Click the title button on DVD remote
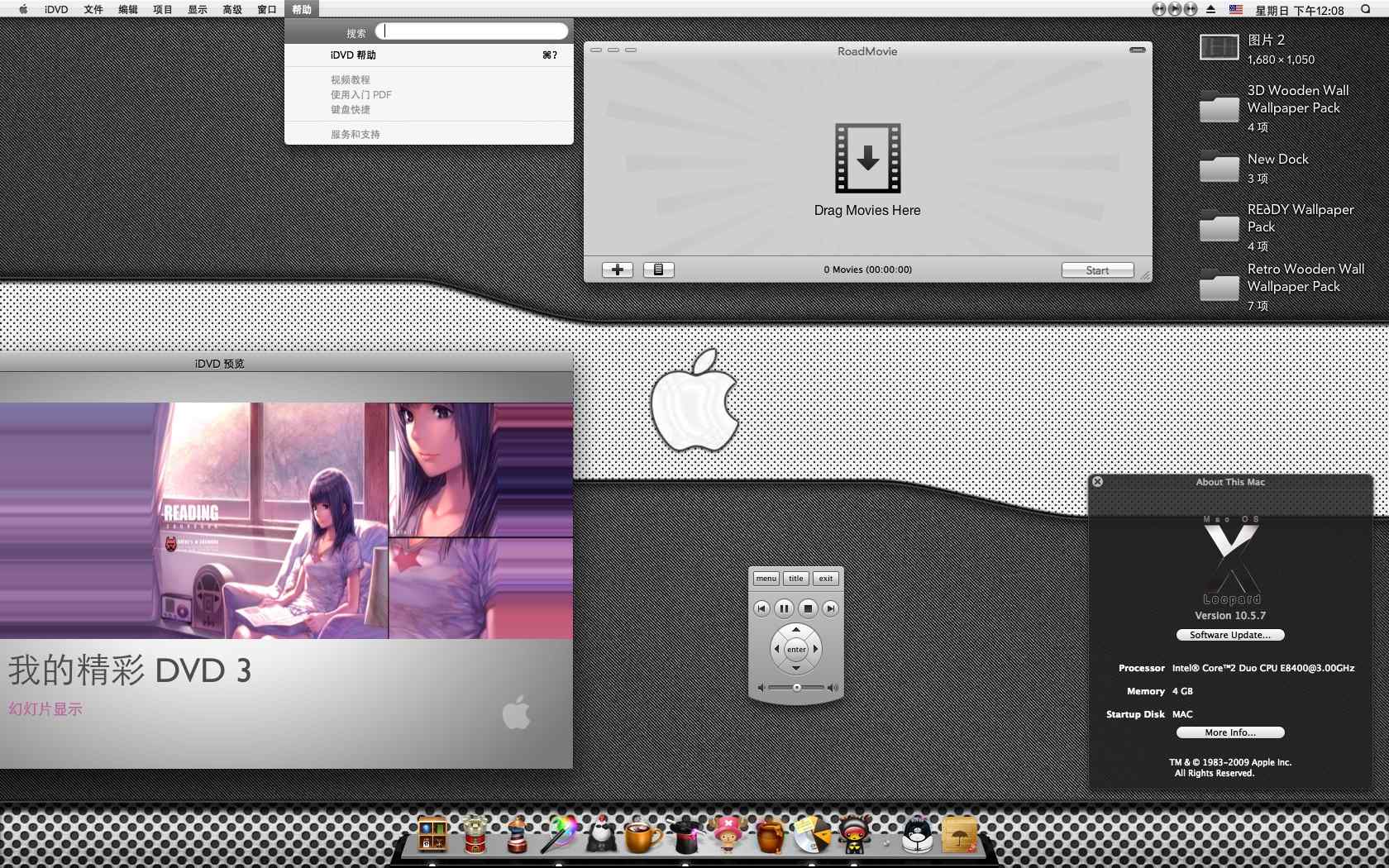1389x868 pixels. 796,579
